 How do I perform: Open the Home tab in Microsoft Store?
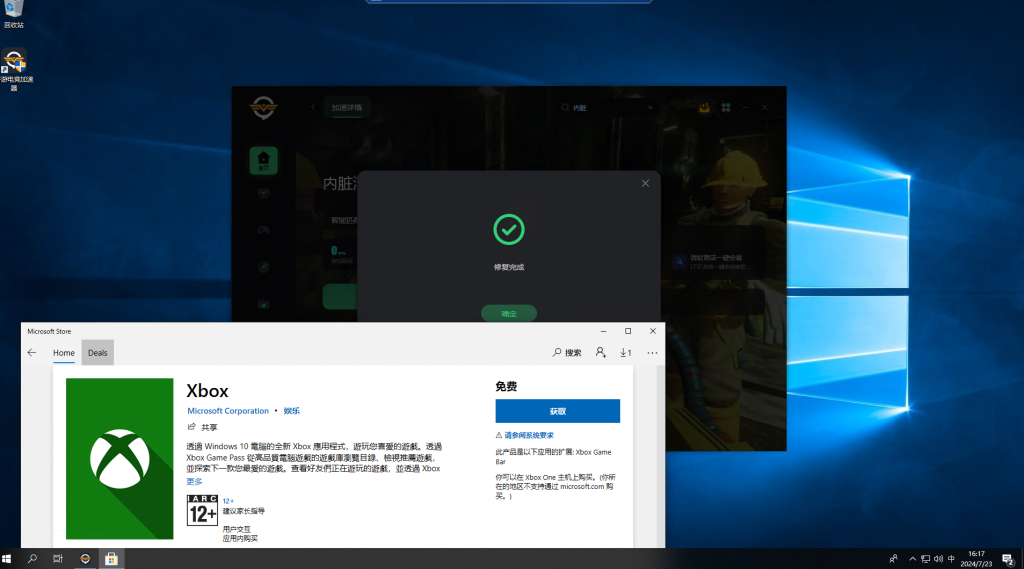[64, 353]
